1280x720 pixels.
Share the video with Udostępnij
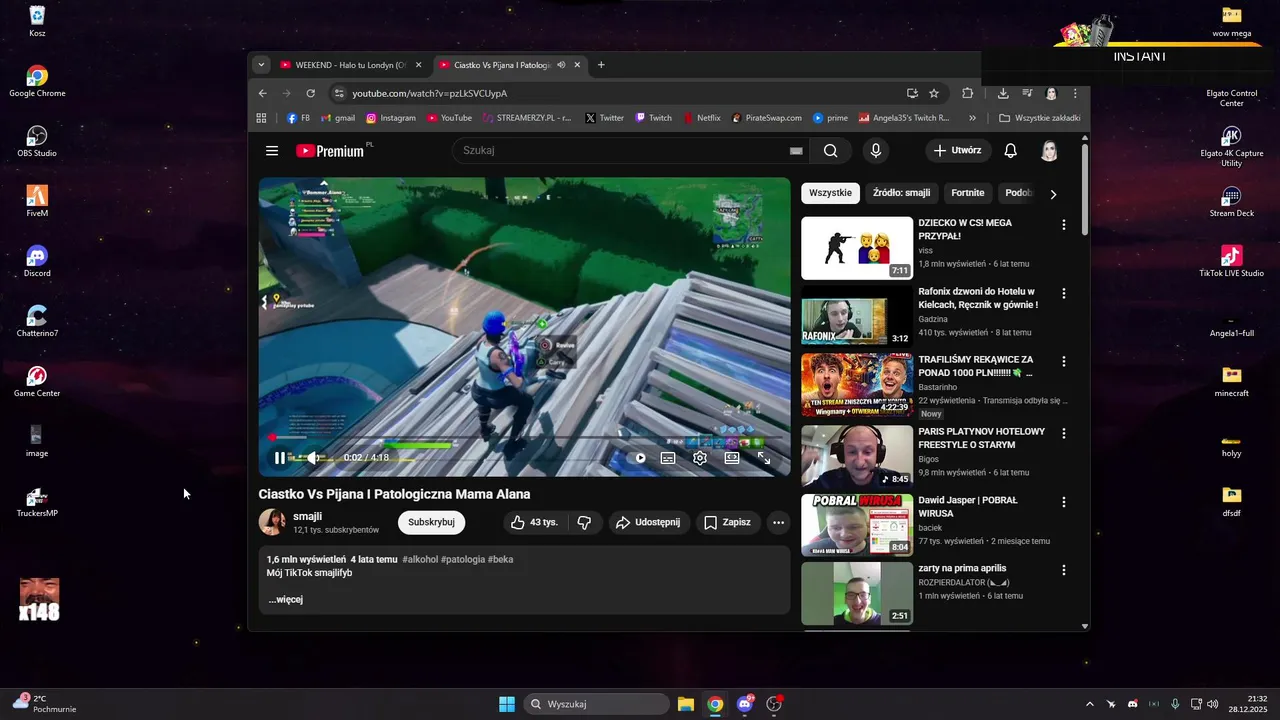649,522
